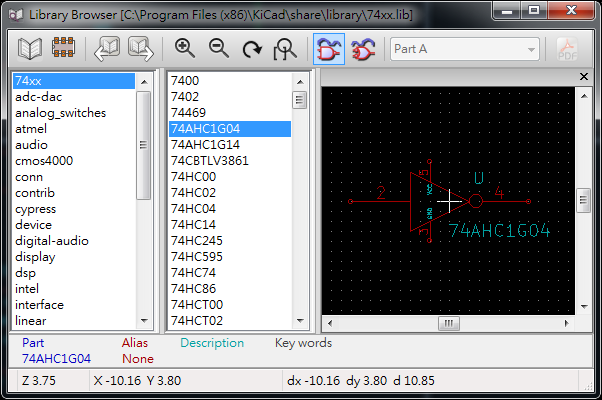602x400 pixels.
Task: Click the canvas horizontal scrollbar thumb
Action: coord(448,323)
